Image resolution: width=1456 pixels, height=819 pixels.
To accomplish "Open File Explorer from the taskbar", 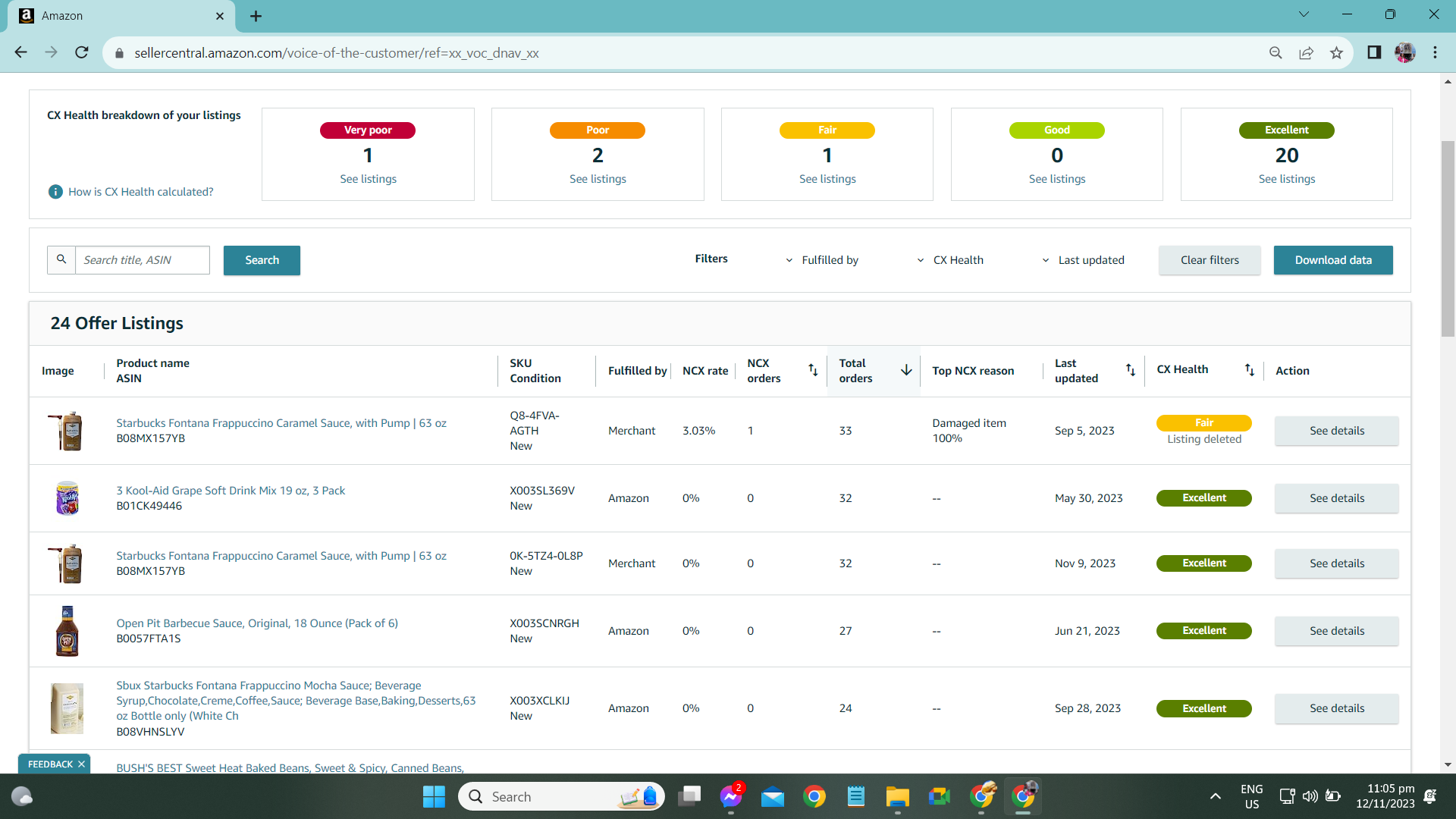I will 897,796.
